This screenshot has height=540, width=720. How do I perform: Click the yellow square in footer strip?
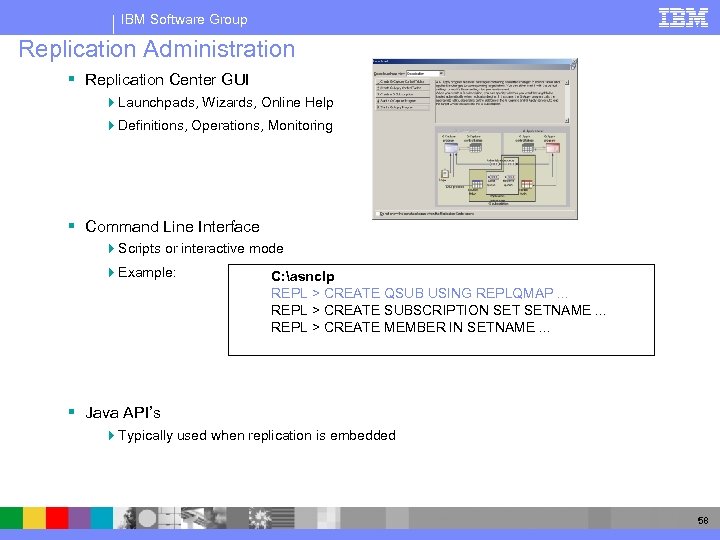[34, 518]
